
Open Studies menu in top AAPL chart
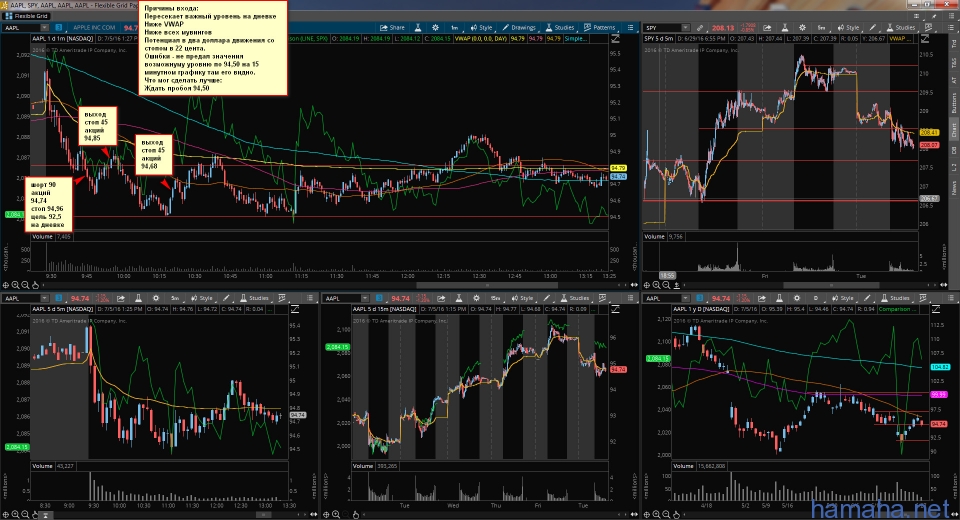(560, 28)
